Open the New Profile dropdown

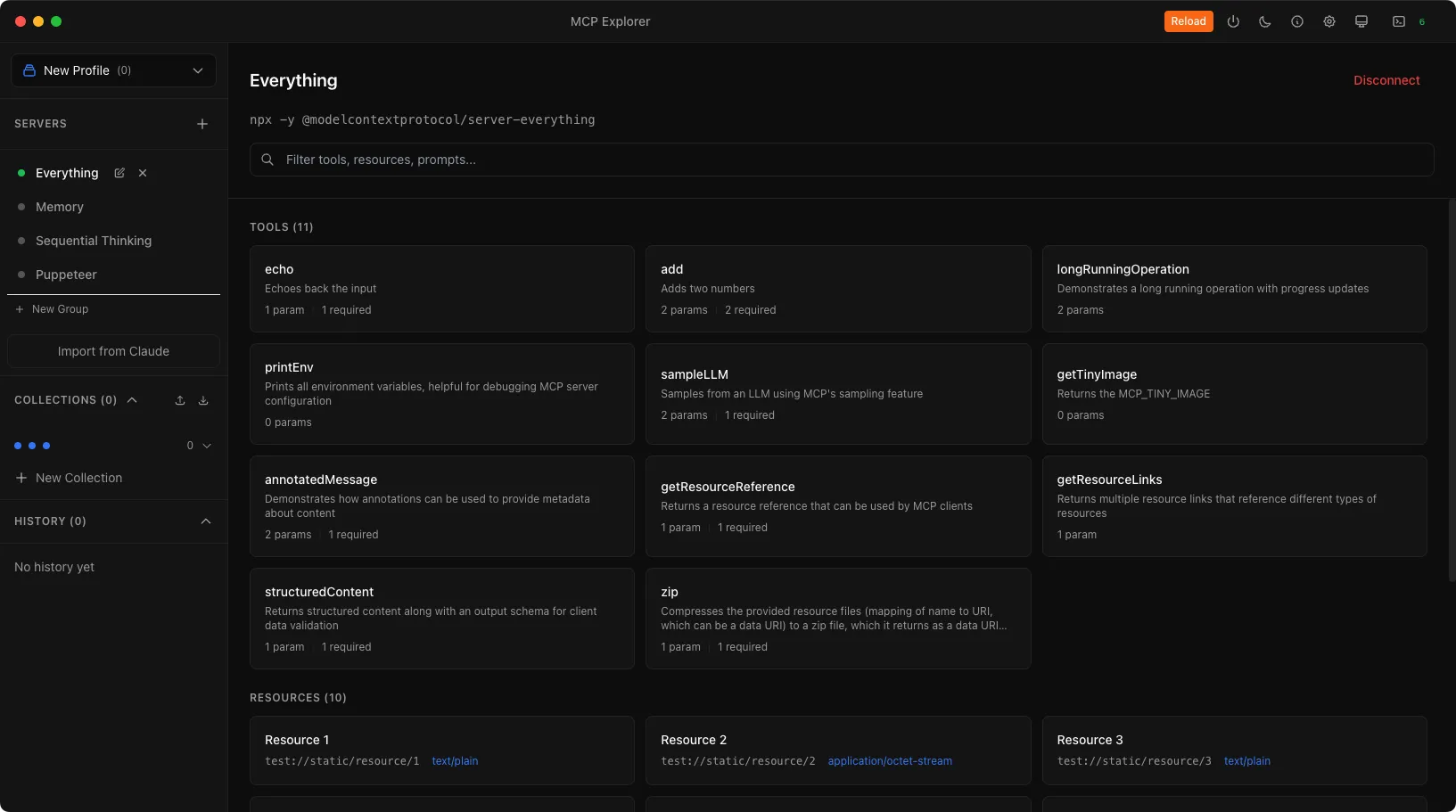pos(113,70)
